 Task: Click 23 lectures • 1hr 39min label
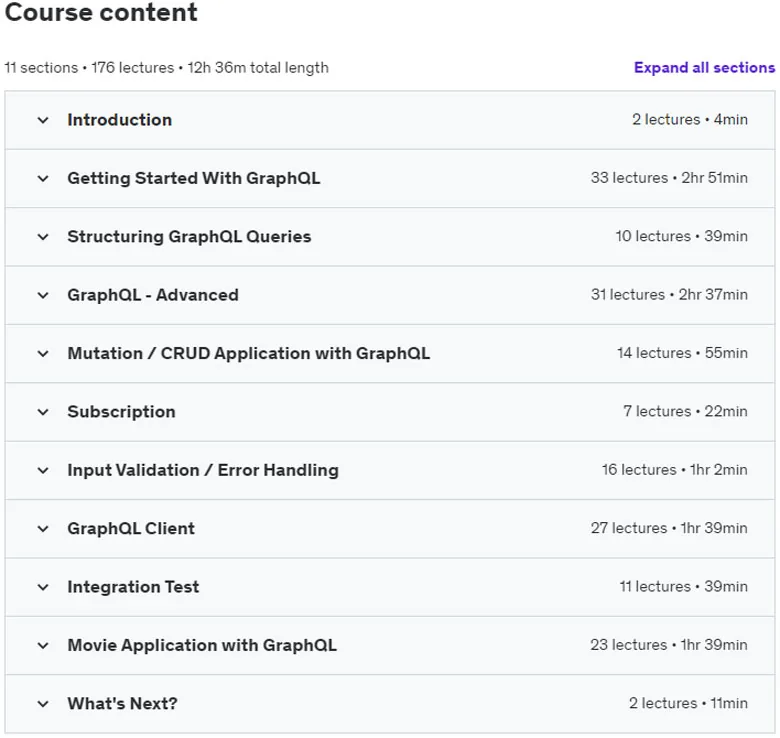click(x=669, y=645)
